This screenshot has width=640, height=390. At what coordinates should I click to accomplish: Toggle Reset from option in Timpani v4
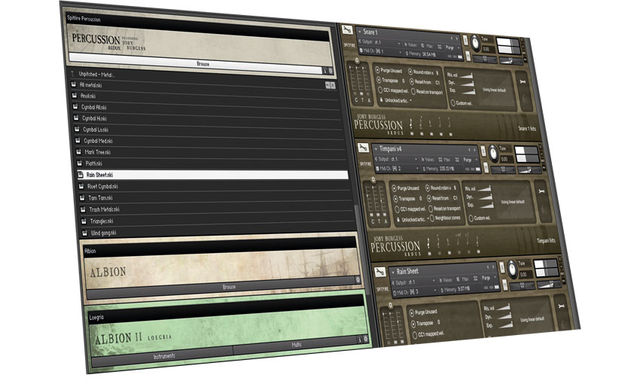429,198
